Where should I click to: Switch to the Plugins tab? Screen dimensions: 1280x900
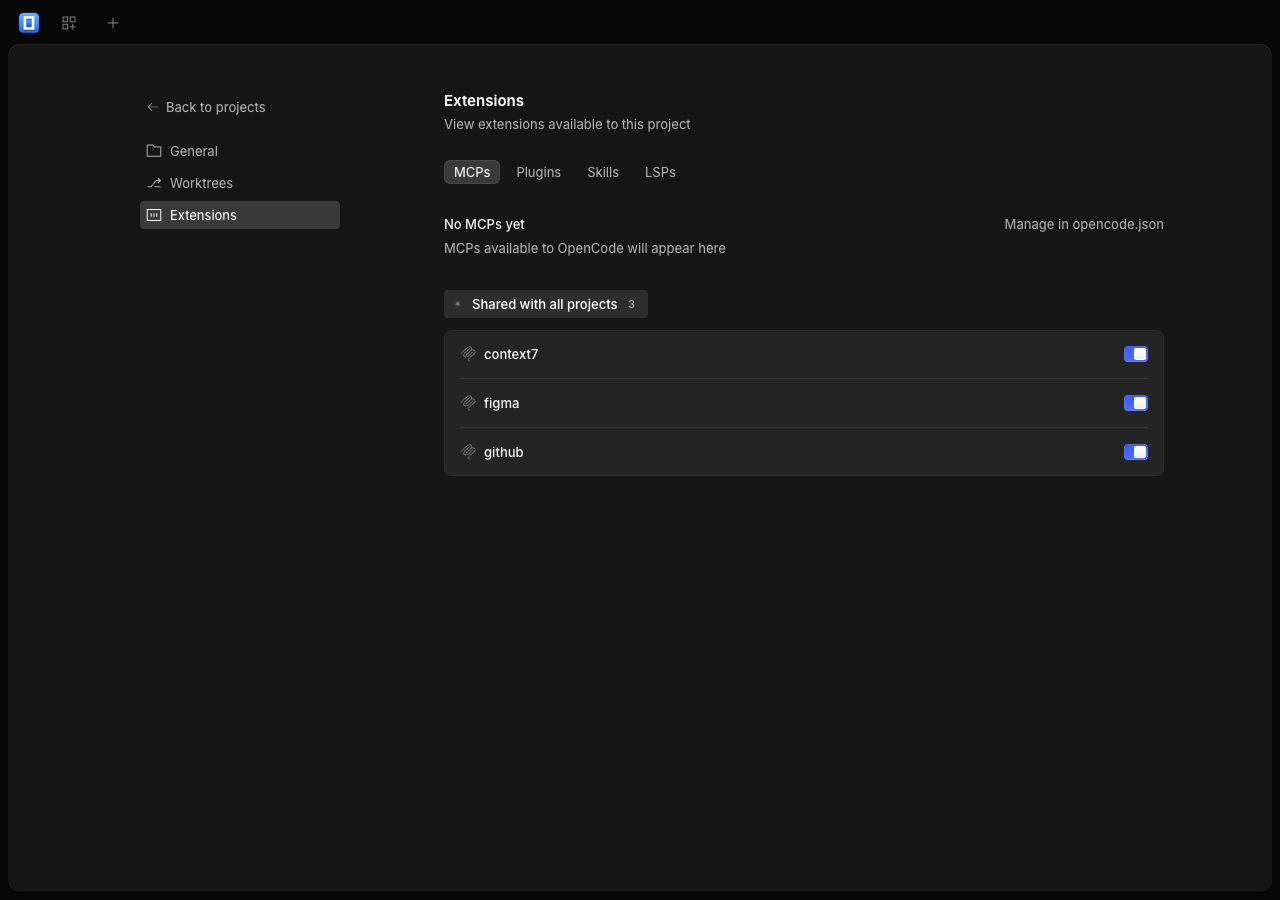538,172
